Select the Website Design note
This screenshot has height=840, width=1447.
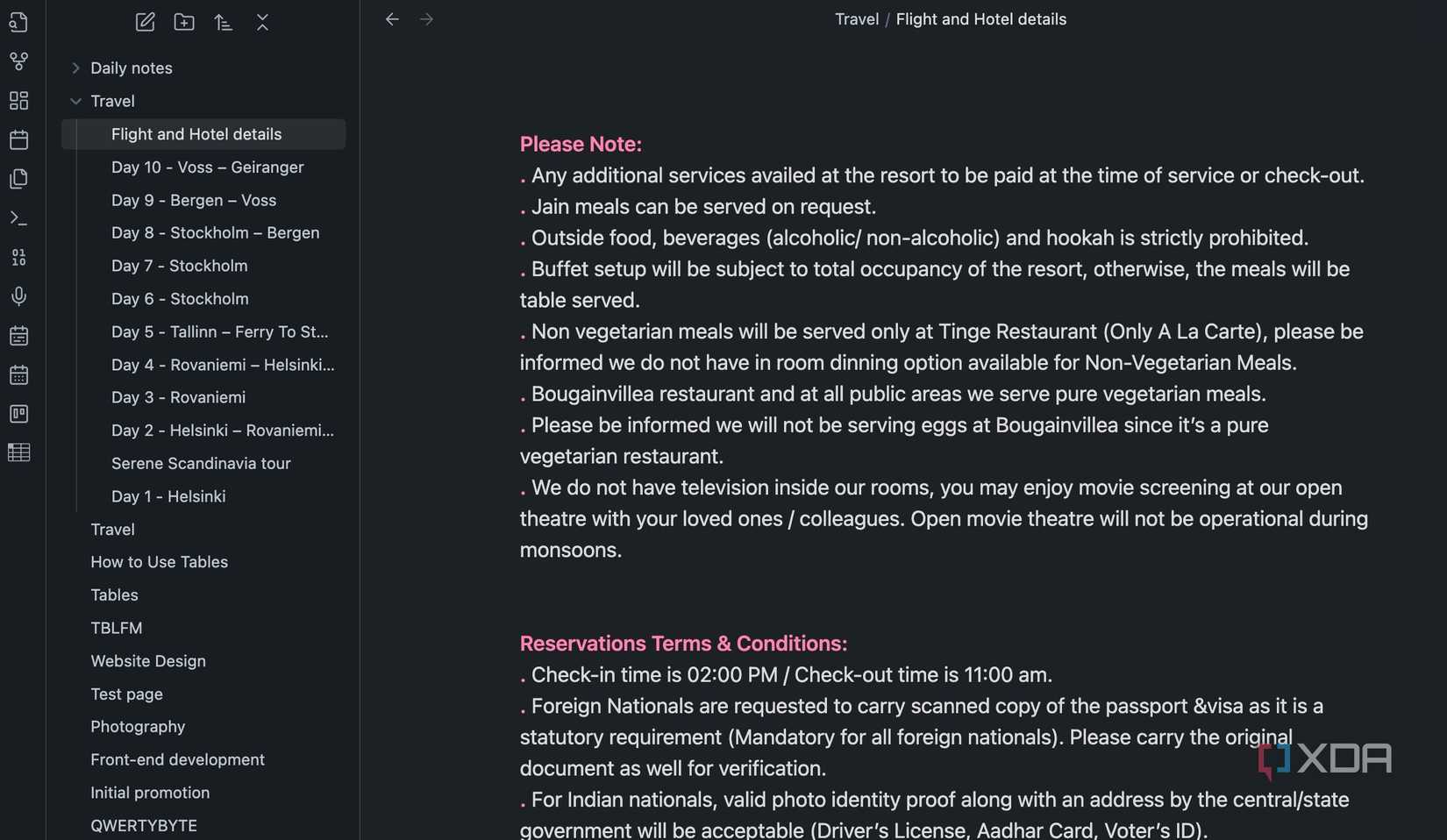(x=148, y=661)
